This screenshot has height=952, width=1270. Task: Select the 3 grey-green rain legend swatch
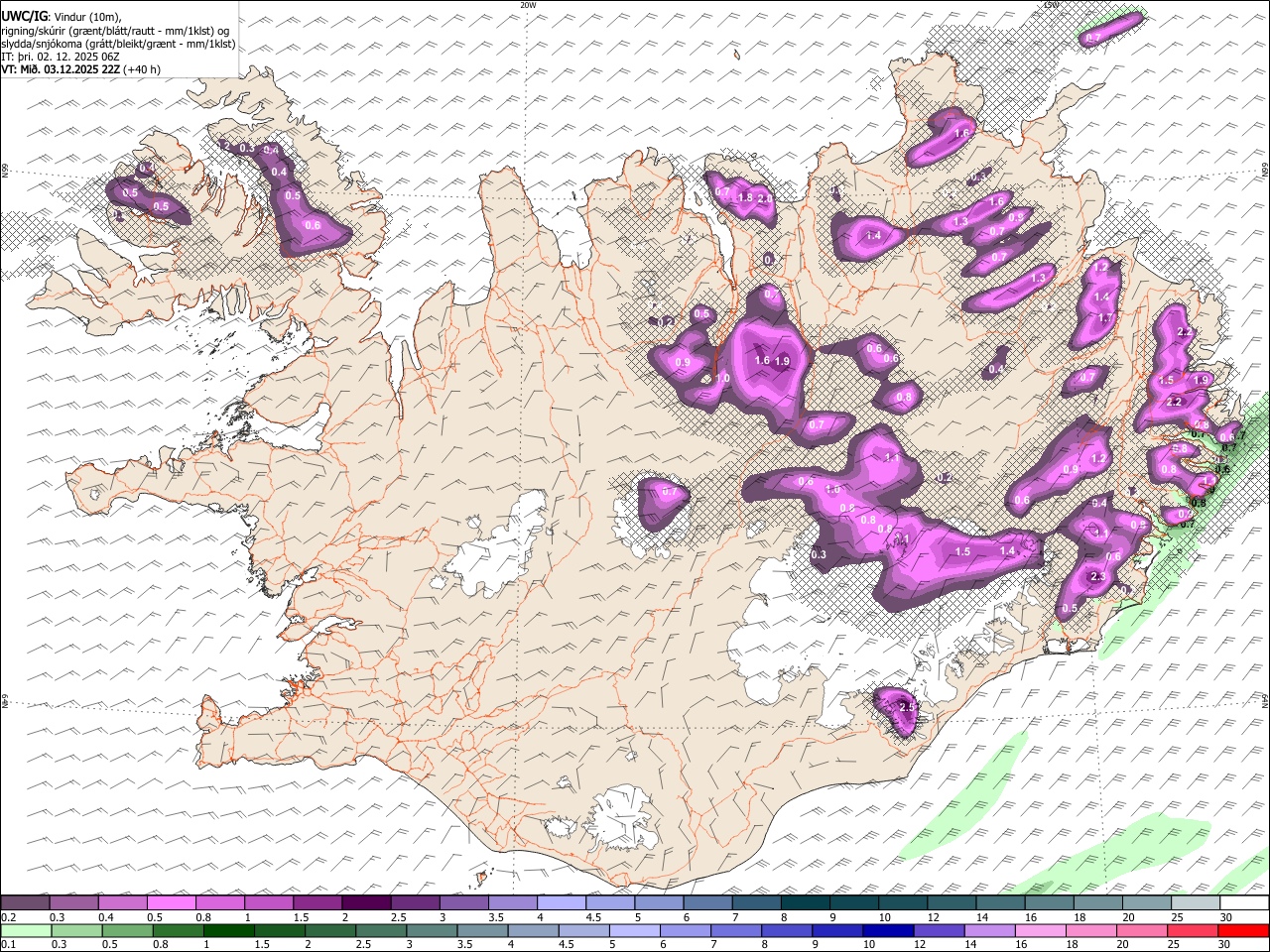431,930
